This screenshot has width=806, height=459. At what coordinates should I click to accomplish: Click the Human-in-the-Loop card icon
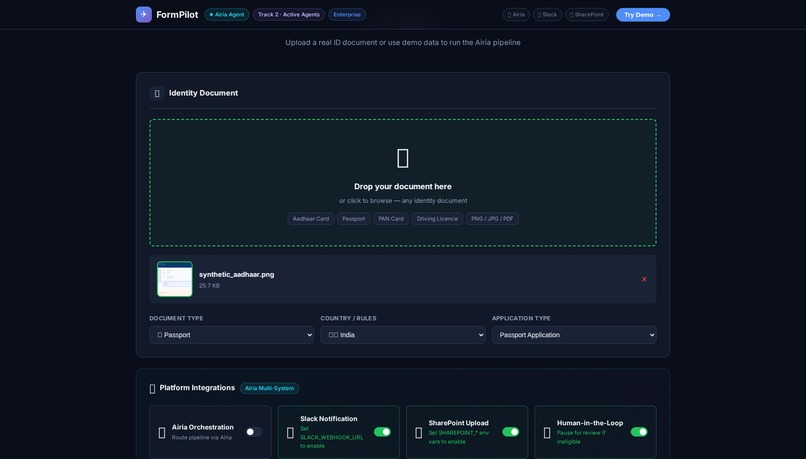point(547,433)
